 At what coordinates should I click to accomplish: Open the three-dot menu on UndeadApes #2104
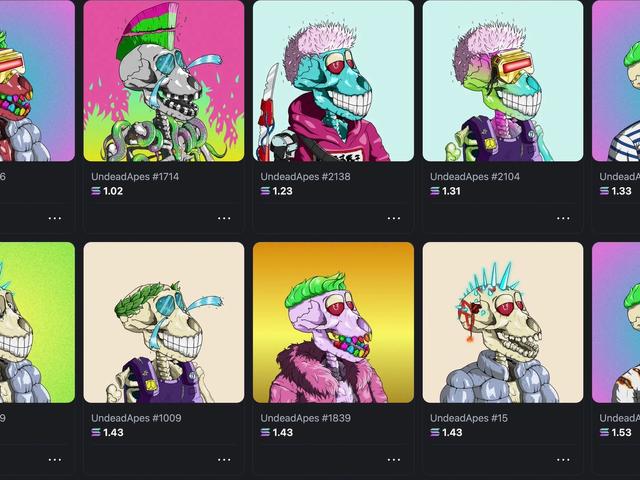pos(563,218)
